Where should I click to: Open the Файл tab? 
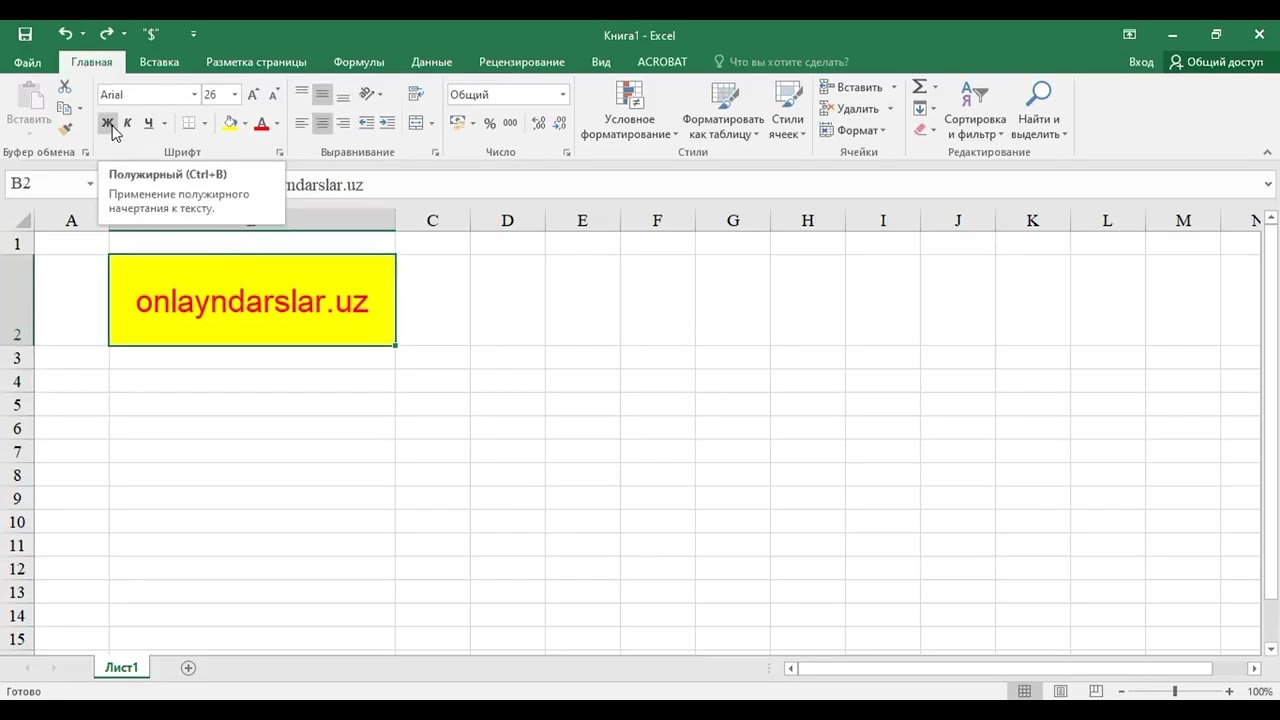click(x=27, y=62)
